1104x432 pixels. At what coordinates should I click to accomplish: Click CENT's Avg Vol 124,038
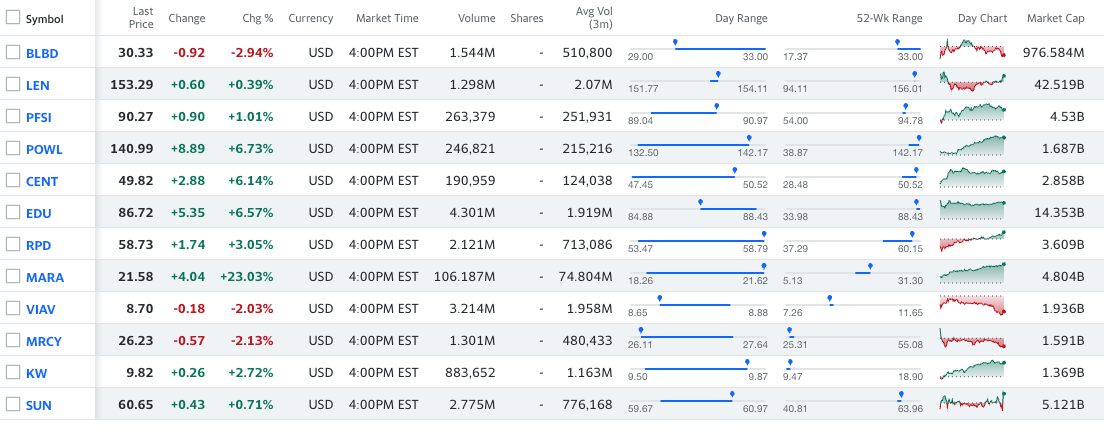pos(587,180)
